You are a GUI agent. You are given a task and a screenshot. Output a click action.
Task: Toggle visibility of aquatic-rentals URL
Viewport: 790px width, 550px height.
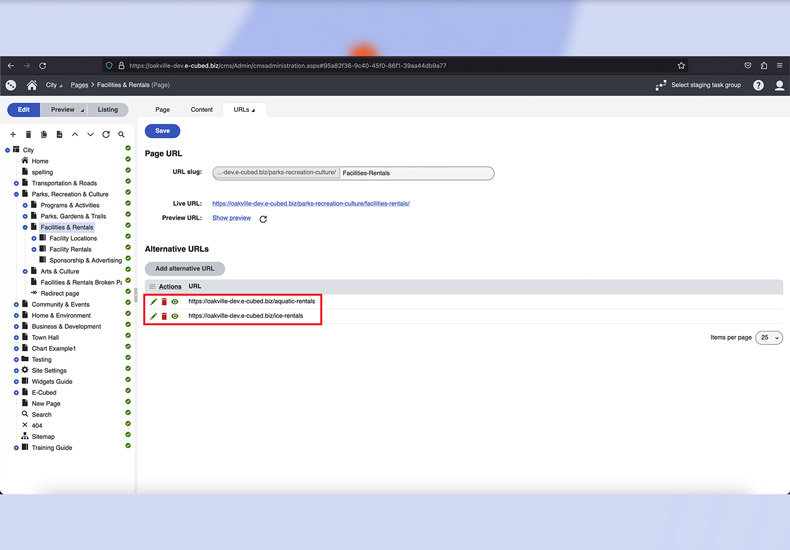tap(175, 301)
